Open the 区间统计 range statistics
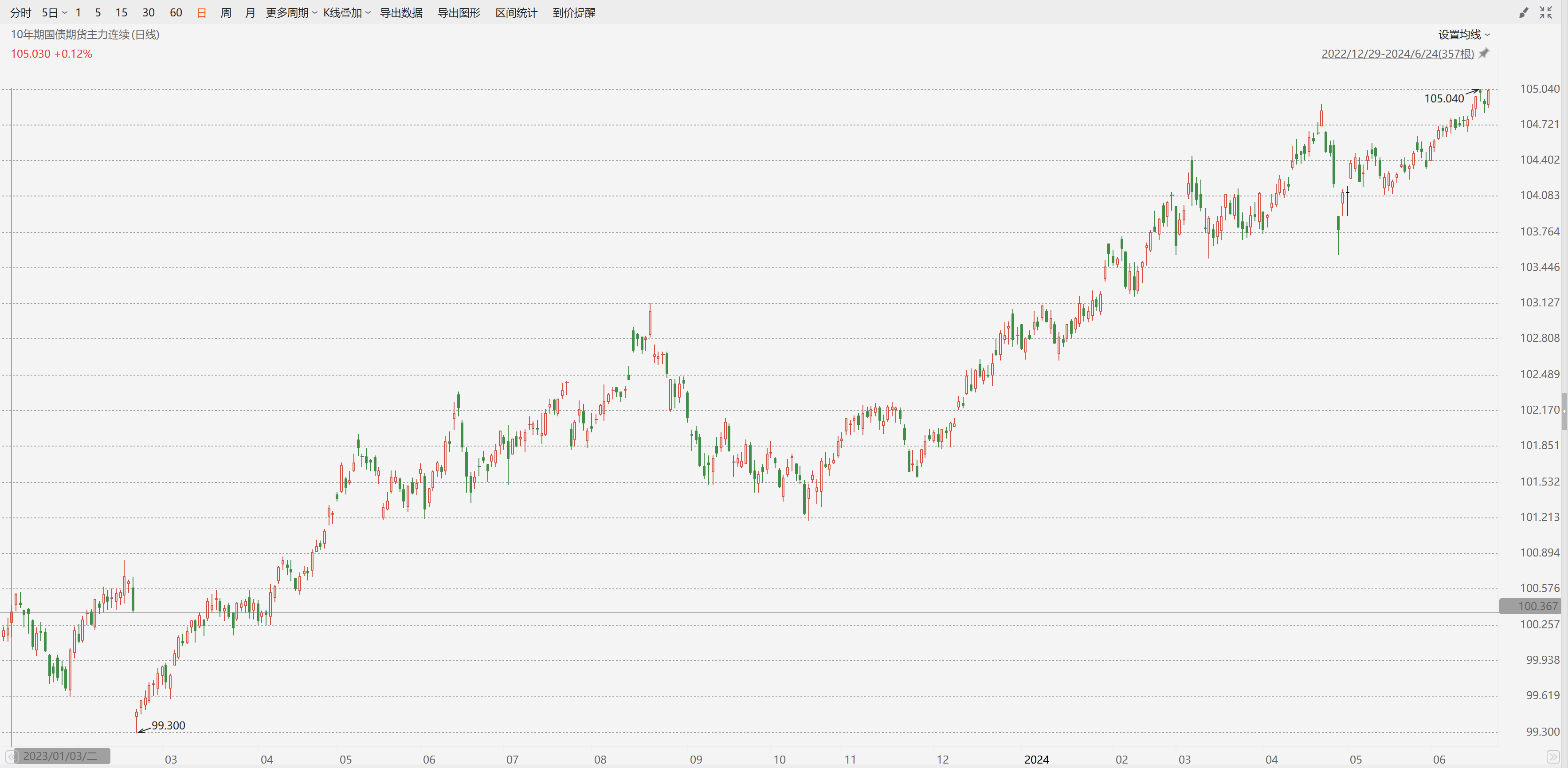 (516, 13)
